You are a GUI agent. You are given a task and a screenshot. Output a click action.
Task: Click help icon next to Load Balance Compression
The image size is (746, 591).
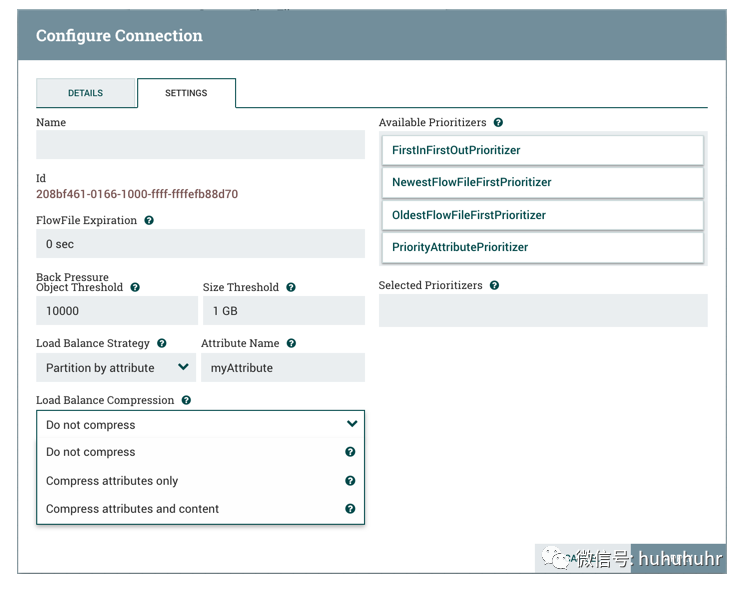186,400
